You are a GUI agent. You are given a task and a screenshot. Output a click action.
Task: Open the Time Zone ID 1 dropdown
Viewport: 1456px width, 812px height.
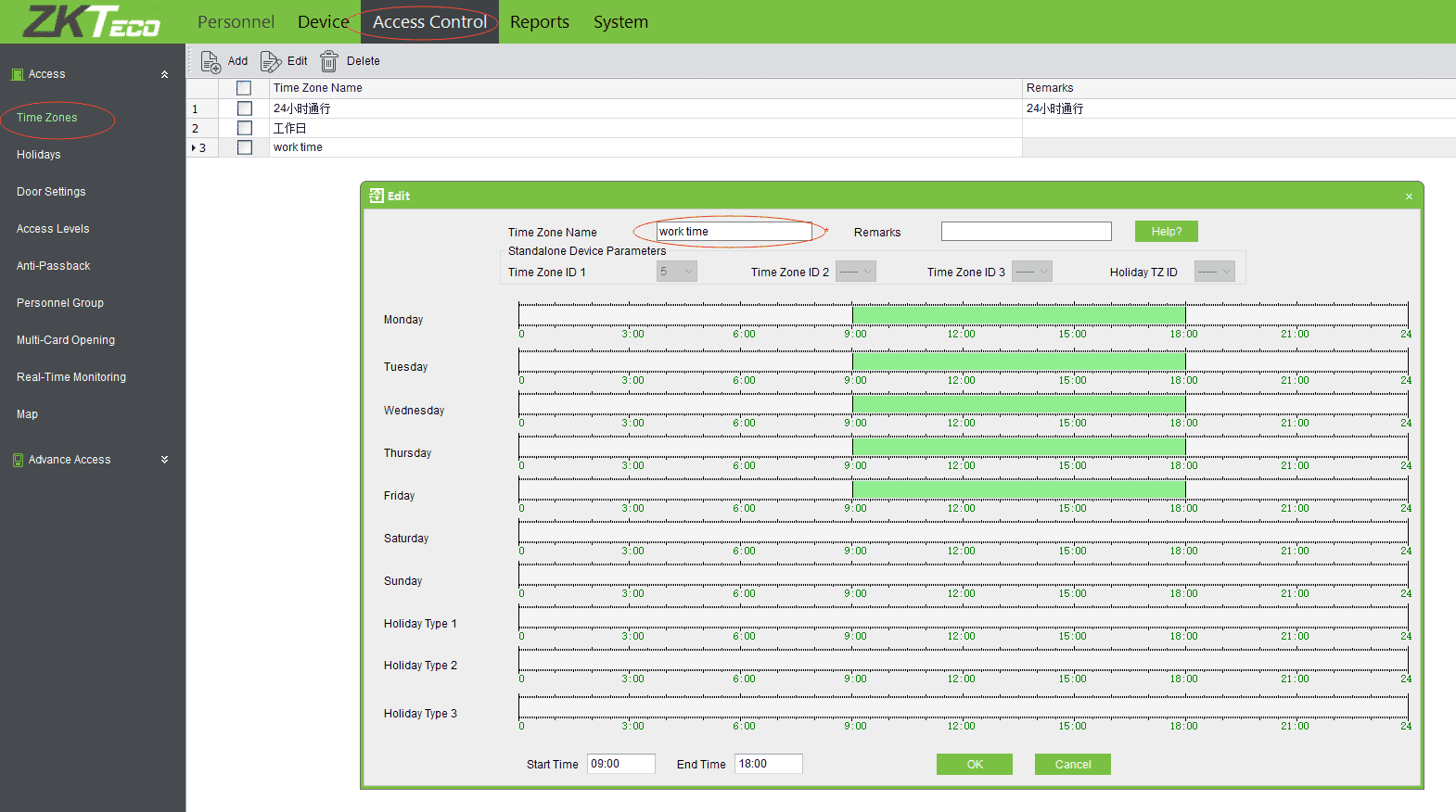[x=677, y=272]
